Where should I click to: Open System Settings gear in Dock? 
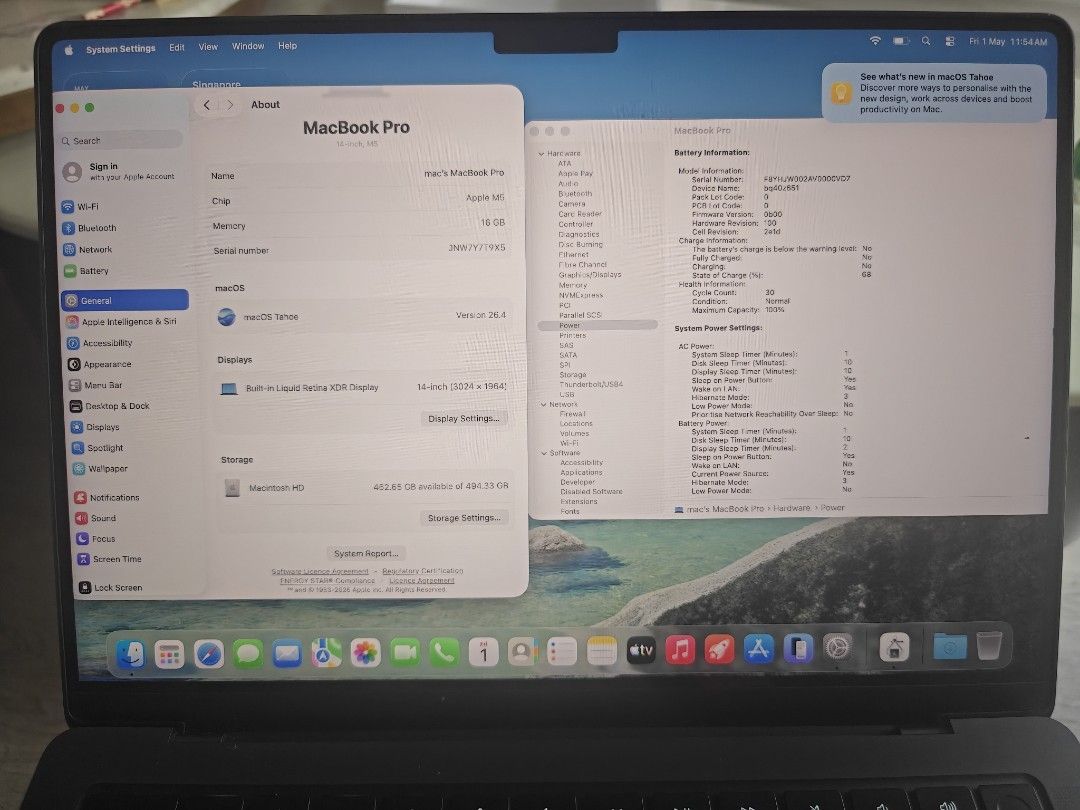point(838,648)
